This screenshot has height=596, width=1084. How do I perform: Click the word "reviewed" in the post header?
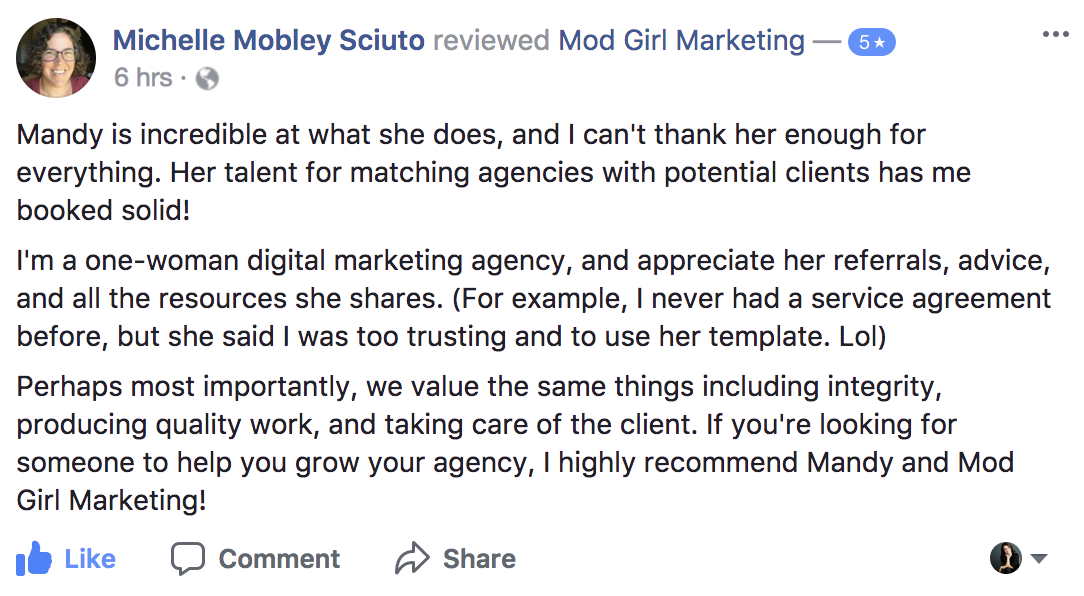click(x=491, y=41)
